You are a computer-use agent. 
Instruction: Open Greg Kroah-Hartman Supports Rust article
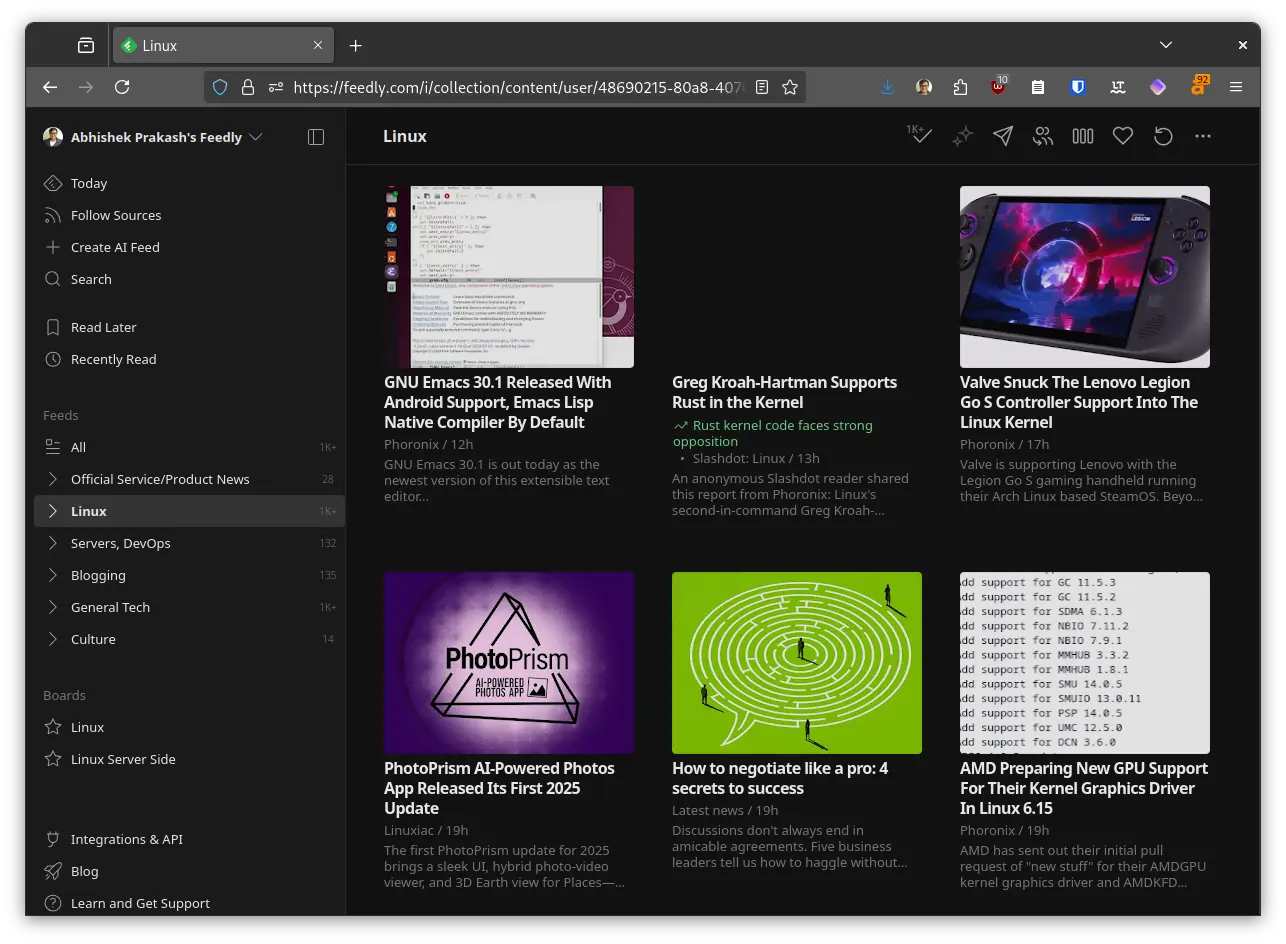(785, 392)
